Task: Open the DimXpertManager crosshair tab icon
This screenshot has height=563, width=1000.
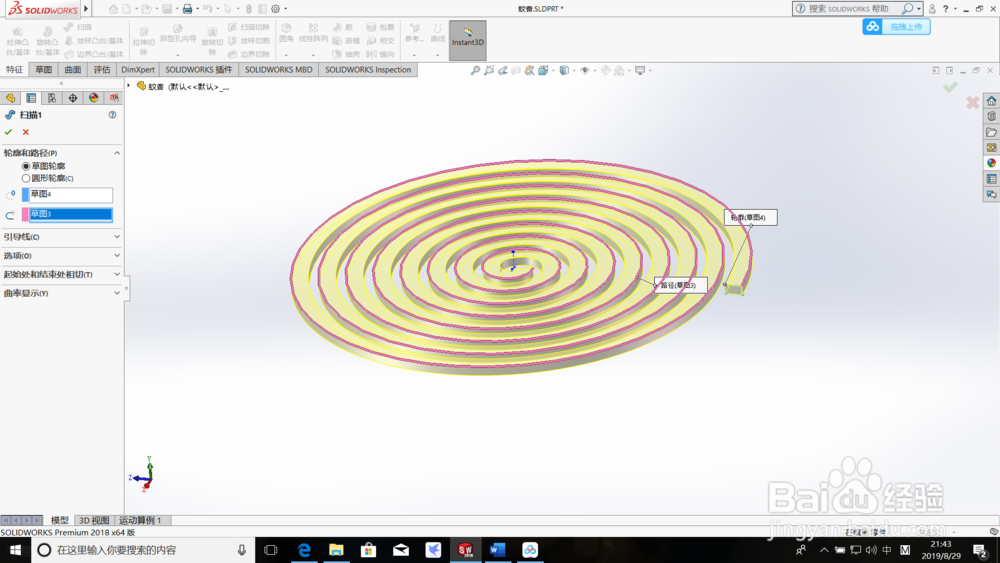Action: point(73,98)
